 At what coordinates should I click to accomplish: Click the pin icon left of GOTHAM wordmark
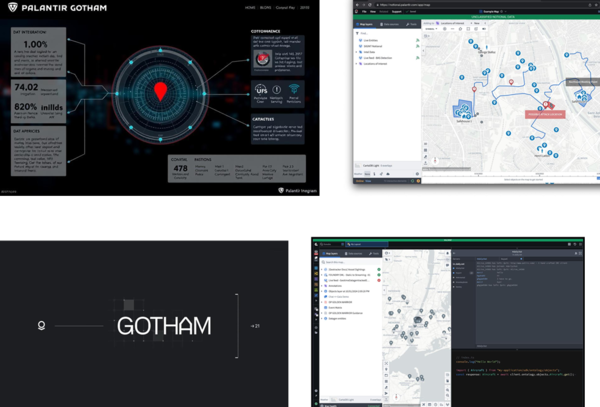click(x=41, y=326)
